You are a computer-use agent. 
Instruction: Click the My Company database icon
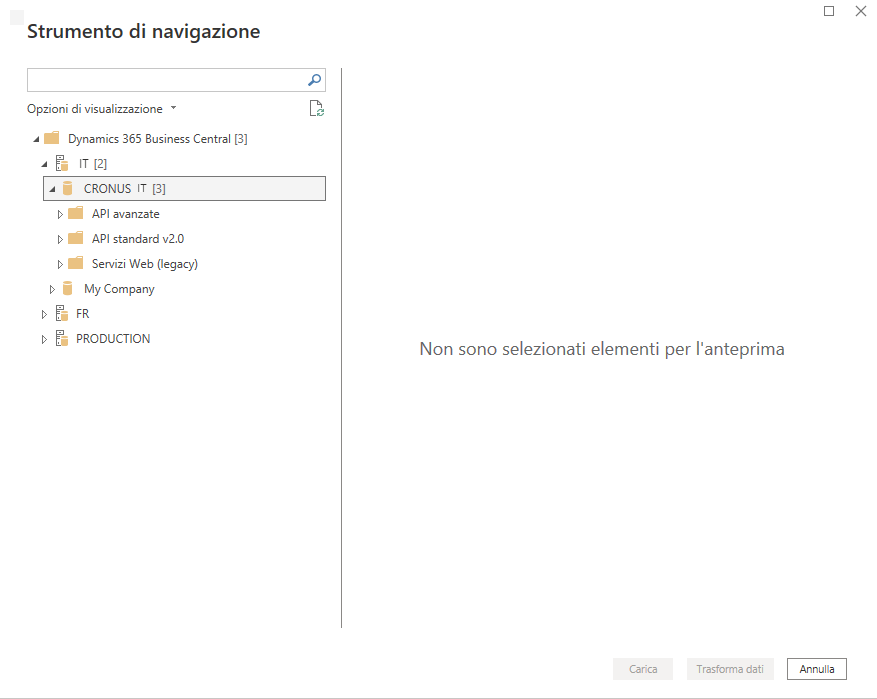(x=68, y=289)
